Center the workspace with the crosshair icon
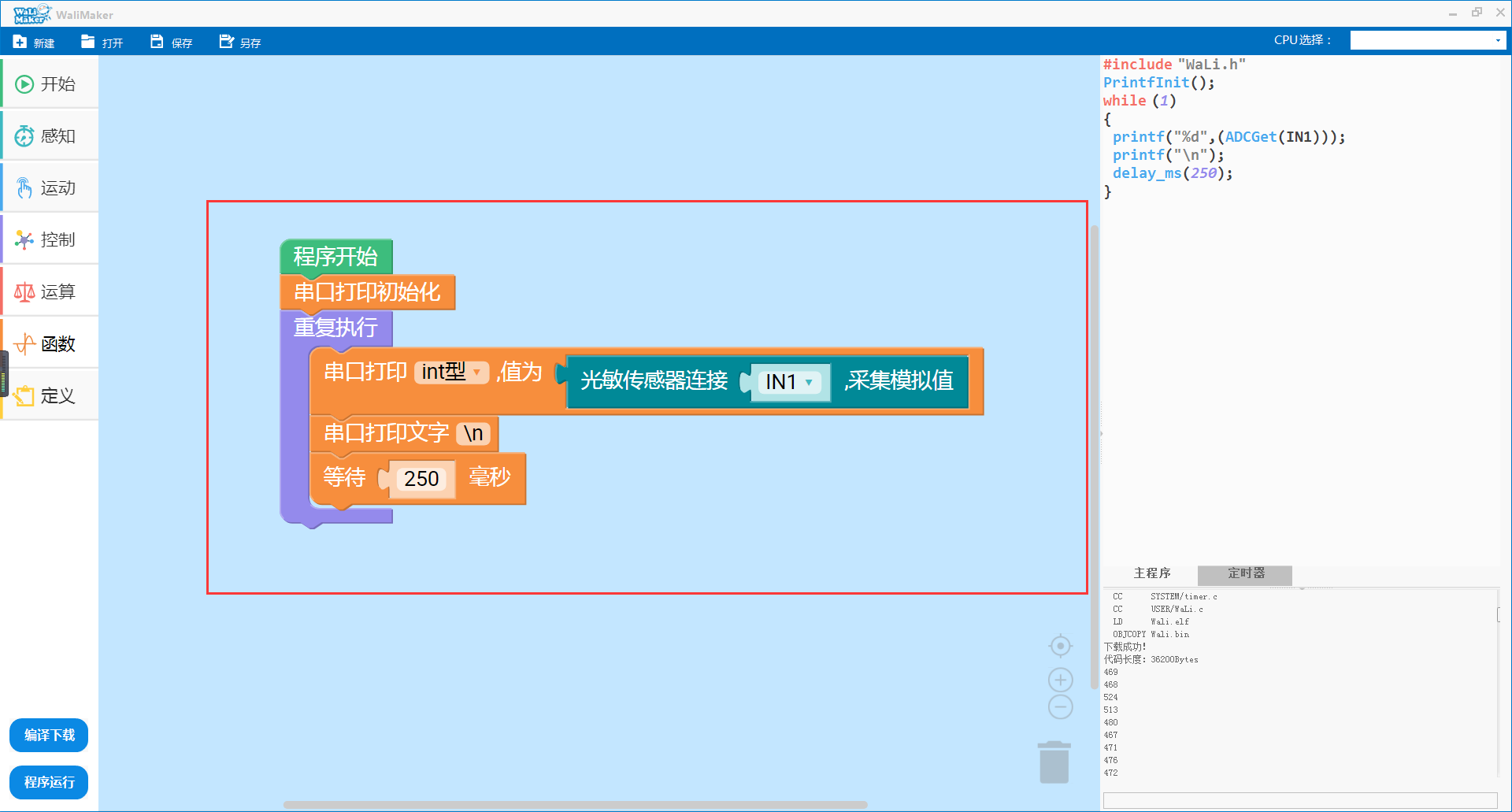This screenshot has height=812, width=1512. pyautogui.click(x=1061, y=646)
